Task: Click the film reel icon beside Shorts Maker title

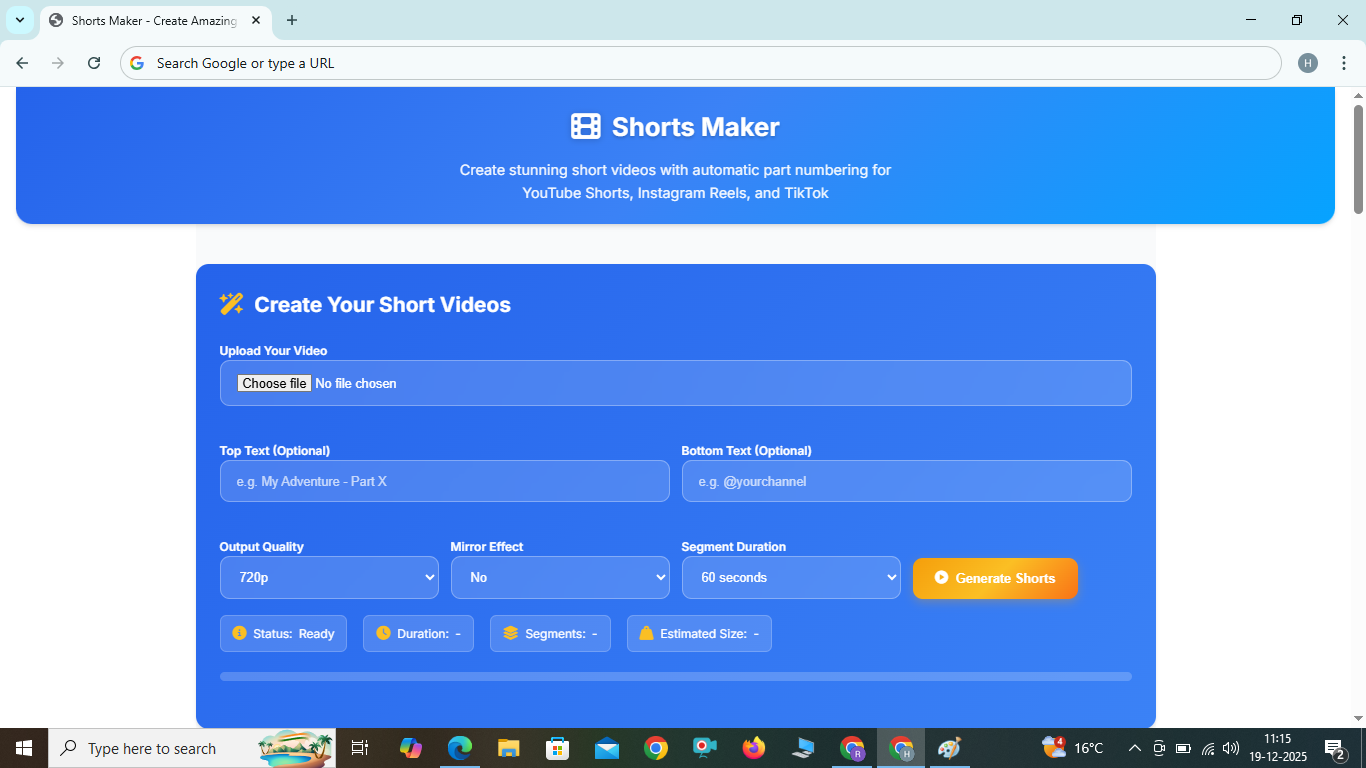Action: click(x=585, y=127)
